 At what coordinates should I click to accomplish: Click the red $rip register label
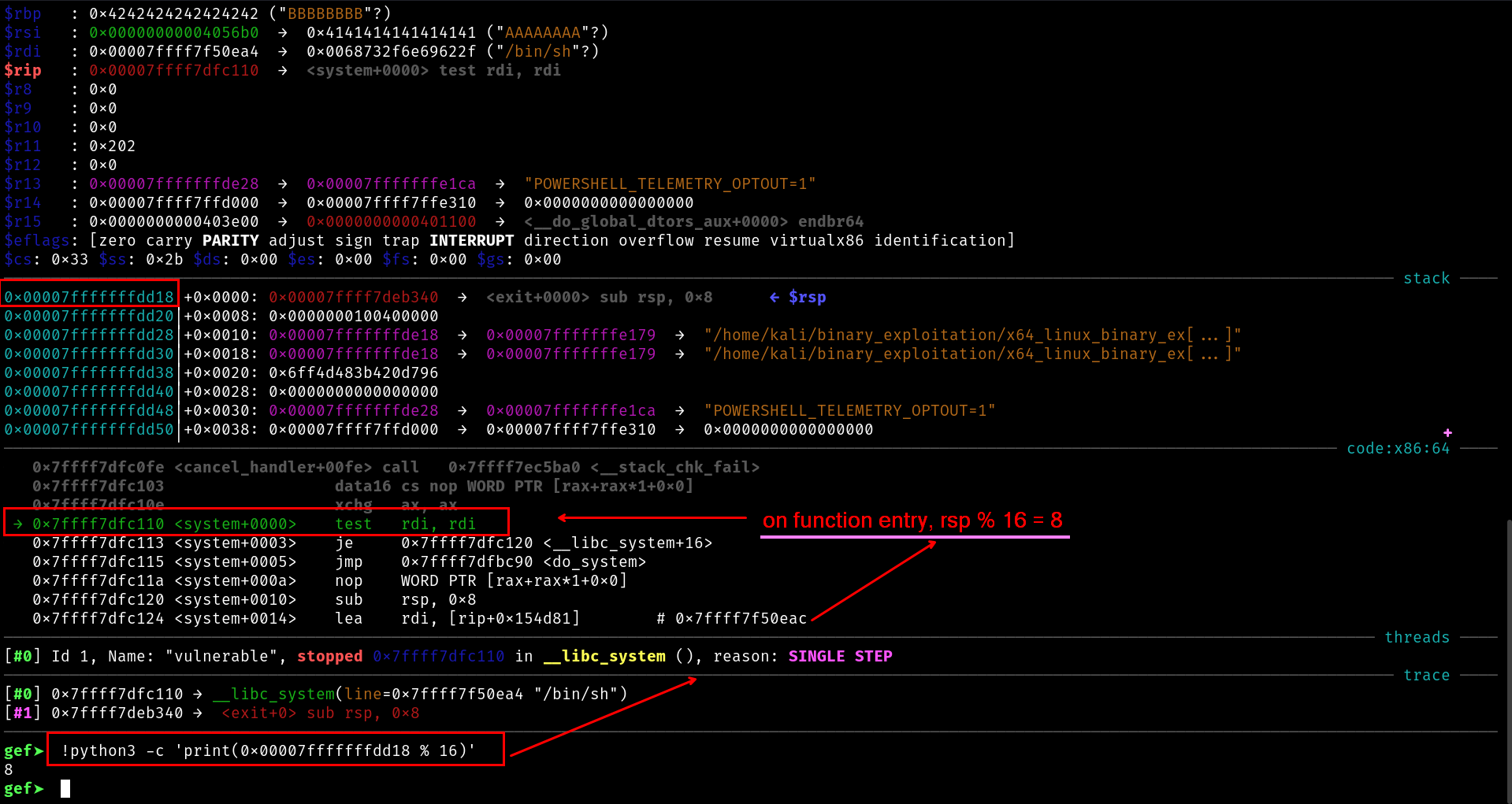[23, 70]
